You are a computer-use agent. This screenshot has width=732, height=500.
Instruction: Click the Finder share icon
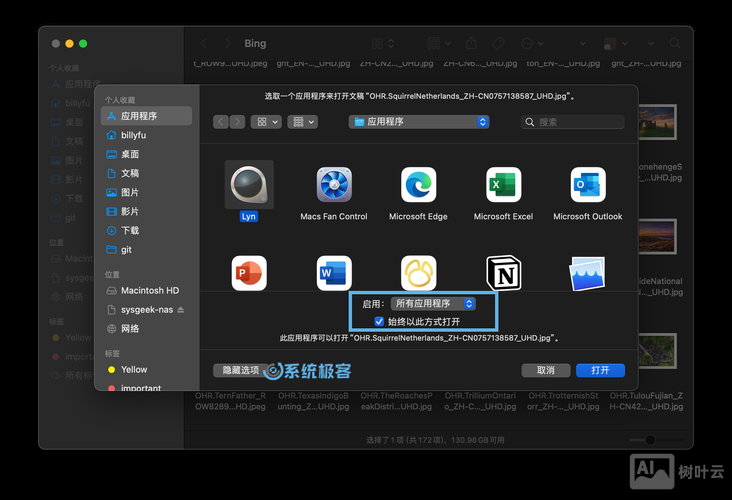point(471,43)
